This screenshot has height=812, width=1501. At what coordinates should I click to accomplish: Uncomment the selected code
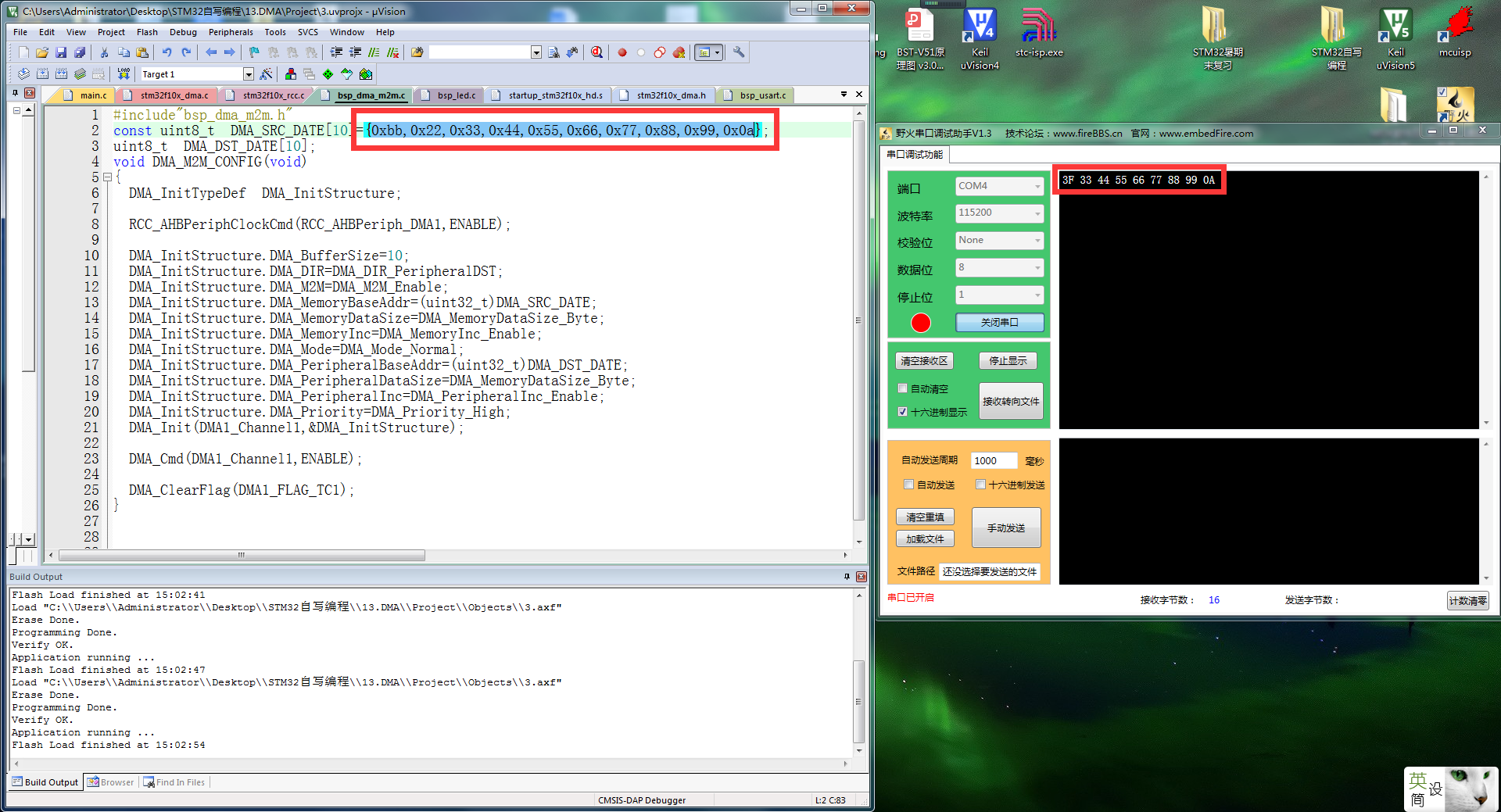[x=392, y=52]
